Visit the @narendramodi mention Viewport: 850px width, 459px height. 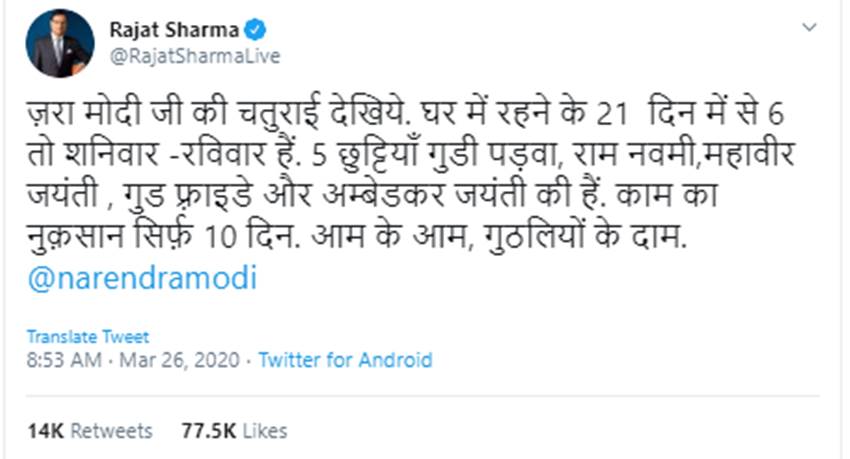click(x=142, y=278)
